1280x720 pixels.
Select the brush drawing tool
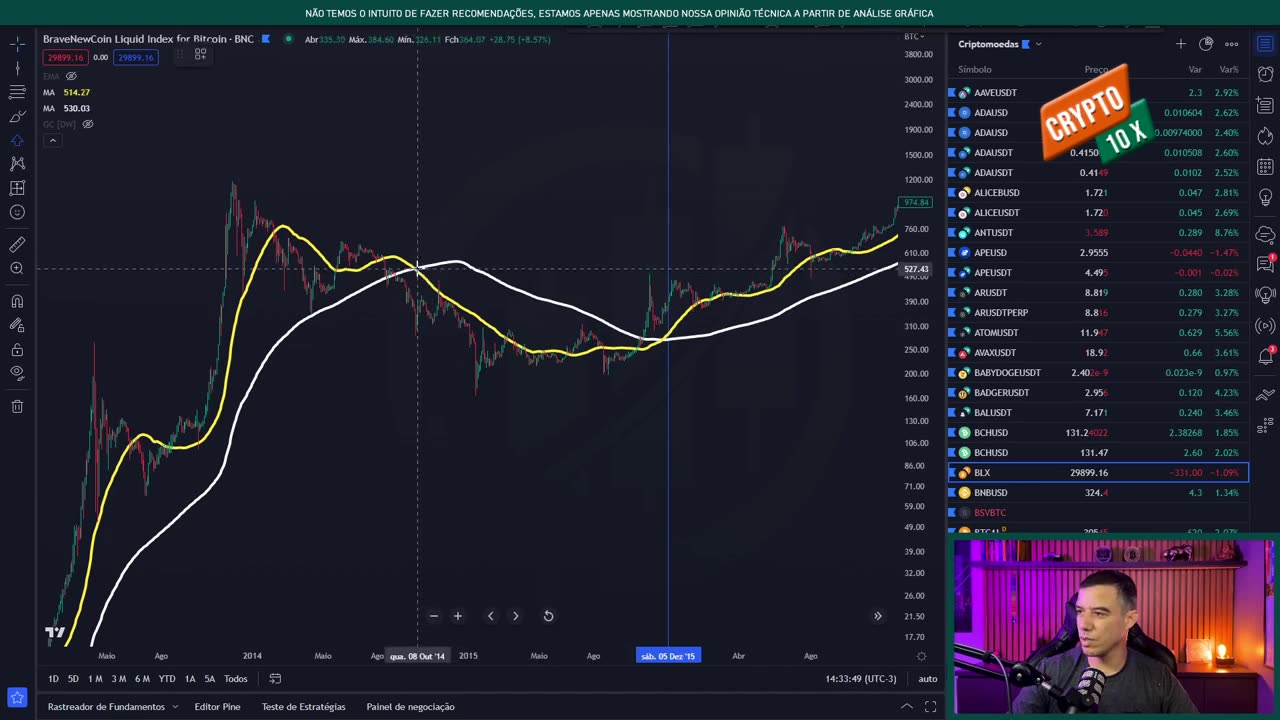coord(17,116)
